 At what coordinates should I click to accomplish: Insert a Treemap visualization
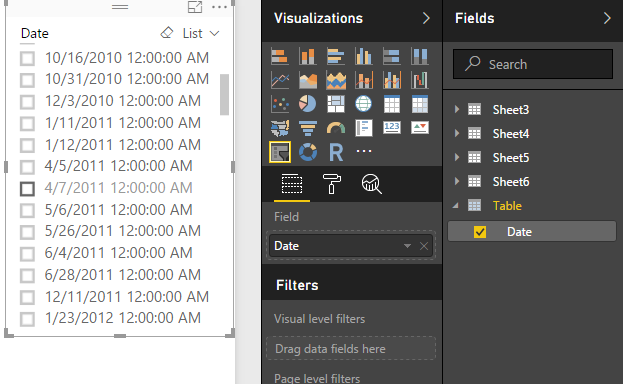pyautogui.click(x=336, y=104)
